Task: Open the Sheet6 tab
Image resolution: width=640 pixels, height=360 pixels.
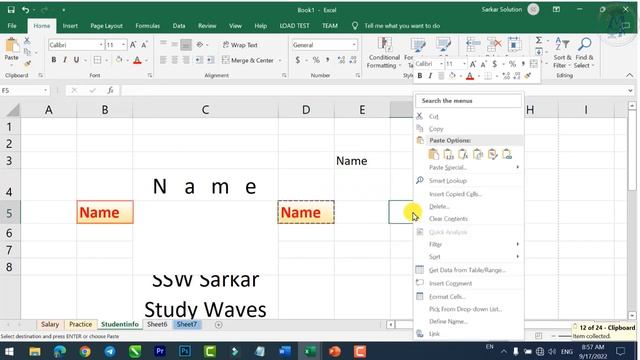Action: 157,324
